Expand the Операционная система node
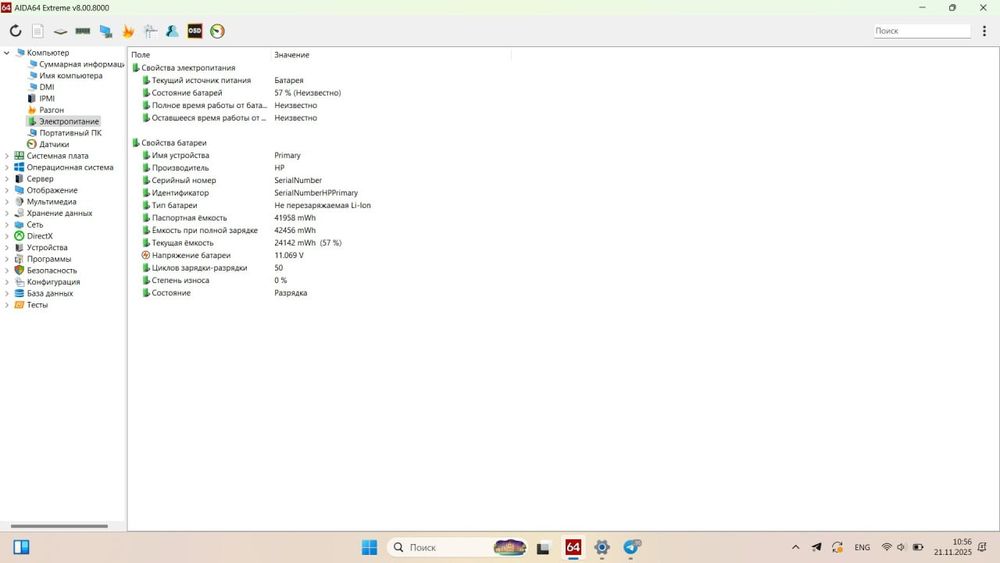 [6, 168]
